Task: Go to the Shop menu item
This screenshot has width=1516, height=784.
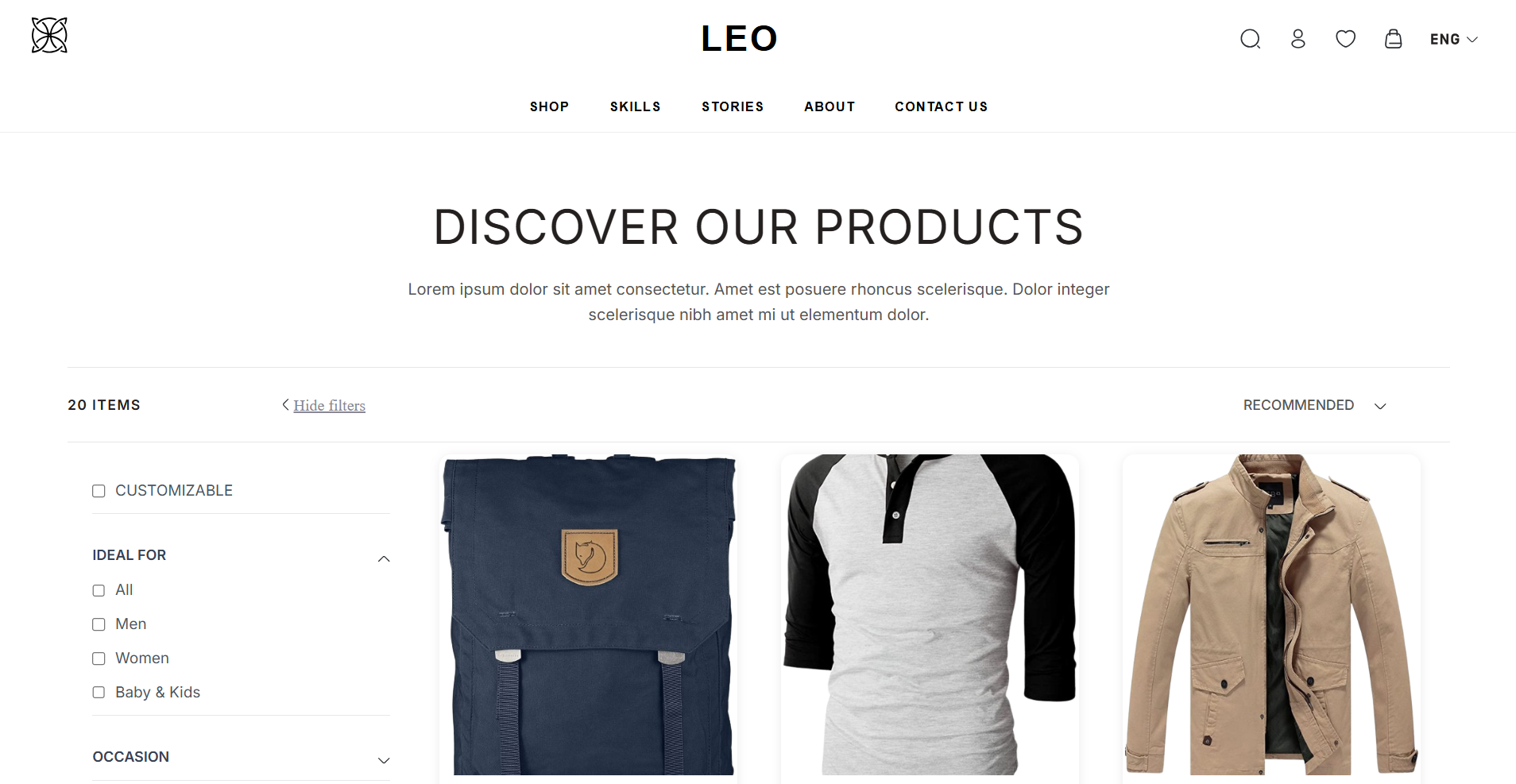Action: tap(549, 106)
